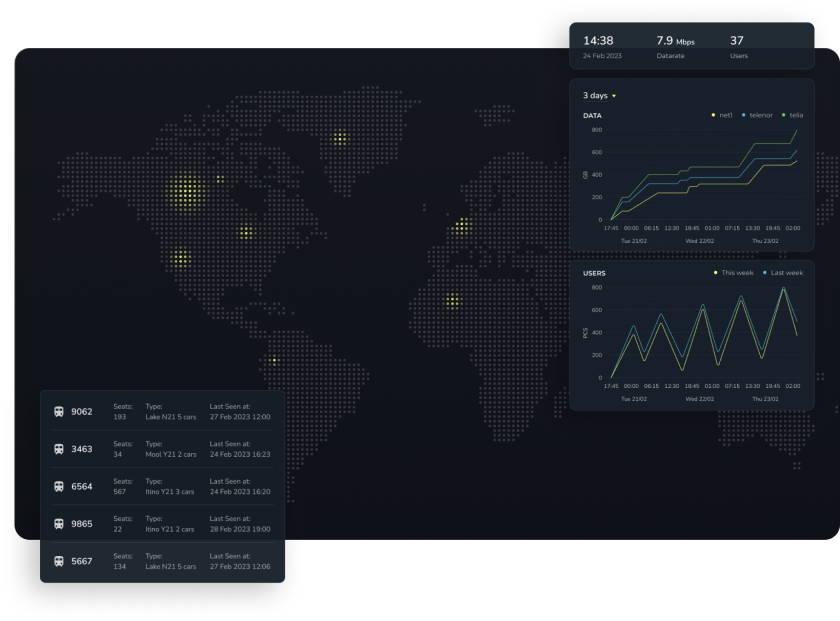
Task: Click the Itino Y21 2 cars type
Action: pos(170,529)
